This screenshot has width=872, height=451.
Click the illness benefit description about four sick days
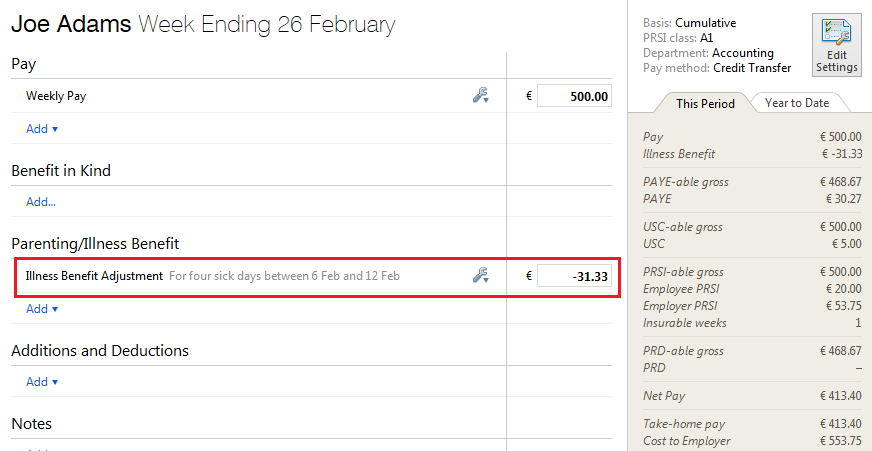tap(284, 276)
